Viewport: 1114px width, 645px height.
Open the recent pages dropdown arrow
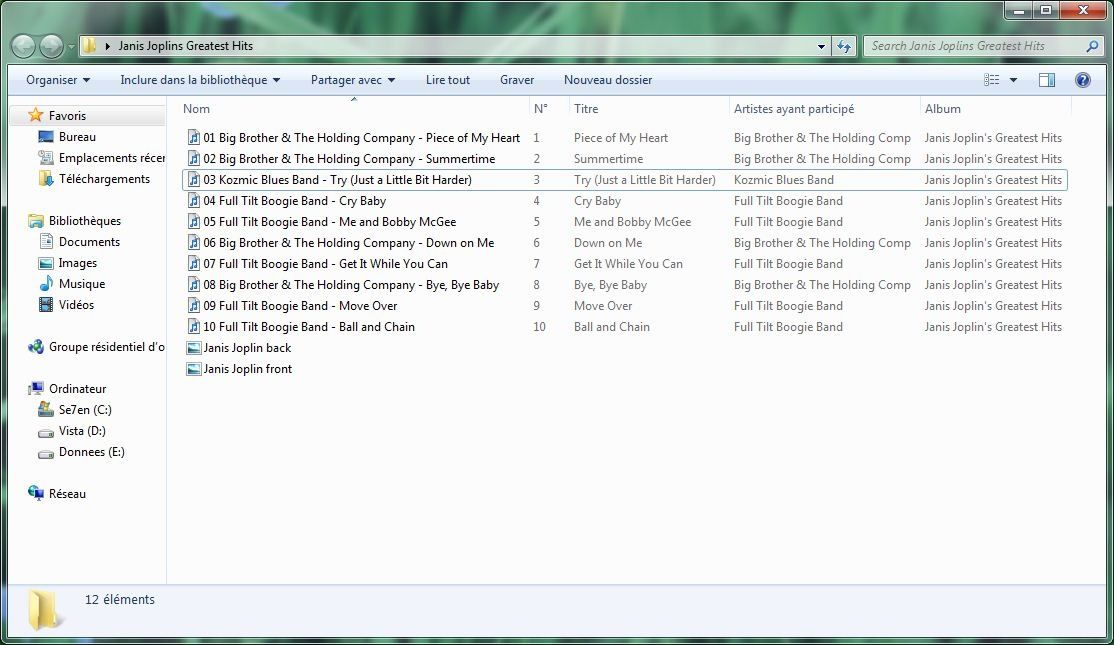point(71,47)
